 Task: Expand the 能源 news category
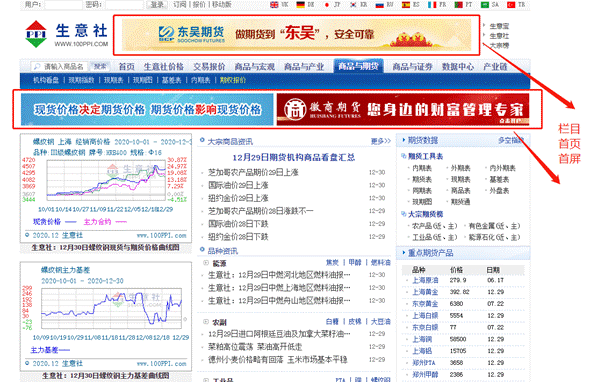pyautogui.click(x=206, y=263)
